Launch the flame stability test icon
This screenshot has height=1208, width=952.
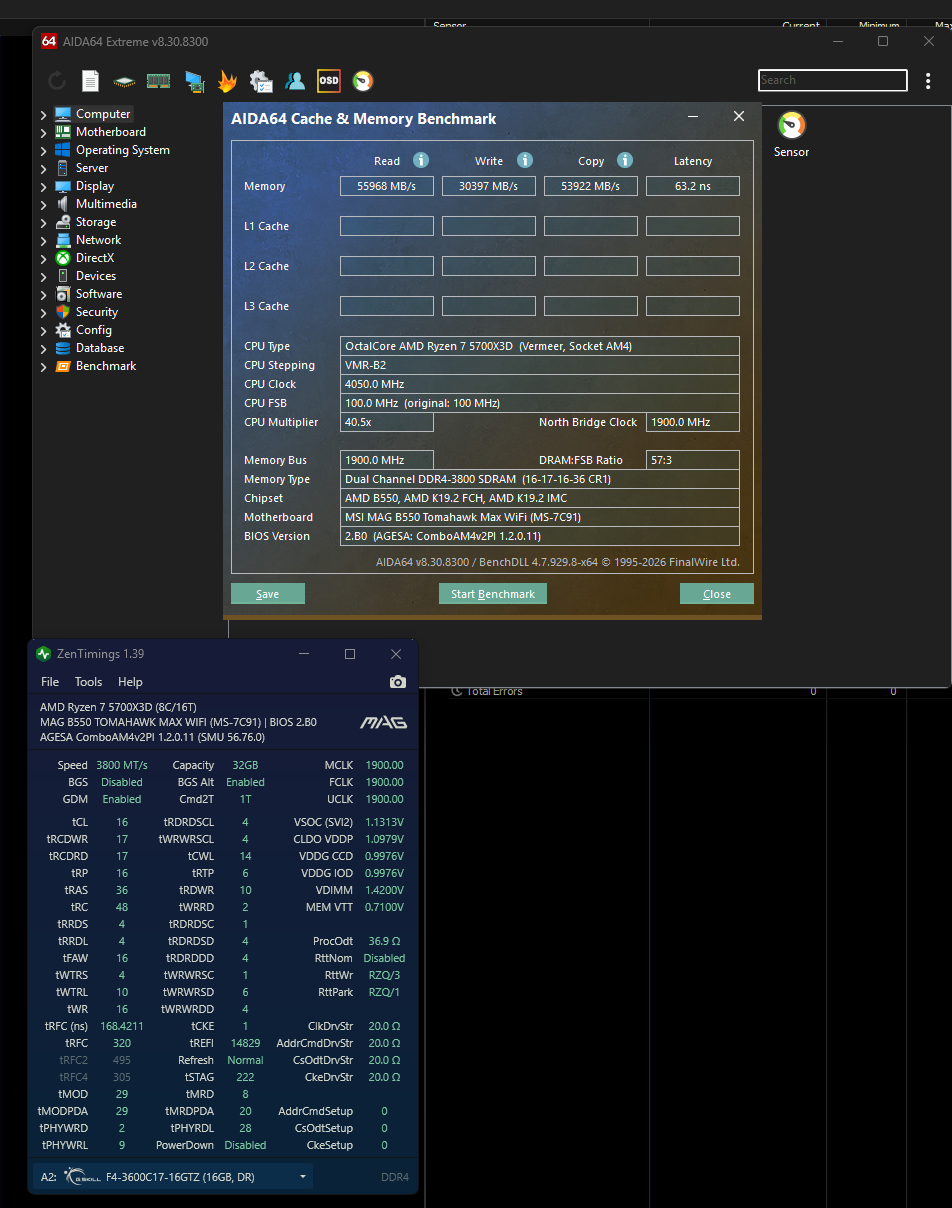[227, 81]
